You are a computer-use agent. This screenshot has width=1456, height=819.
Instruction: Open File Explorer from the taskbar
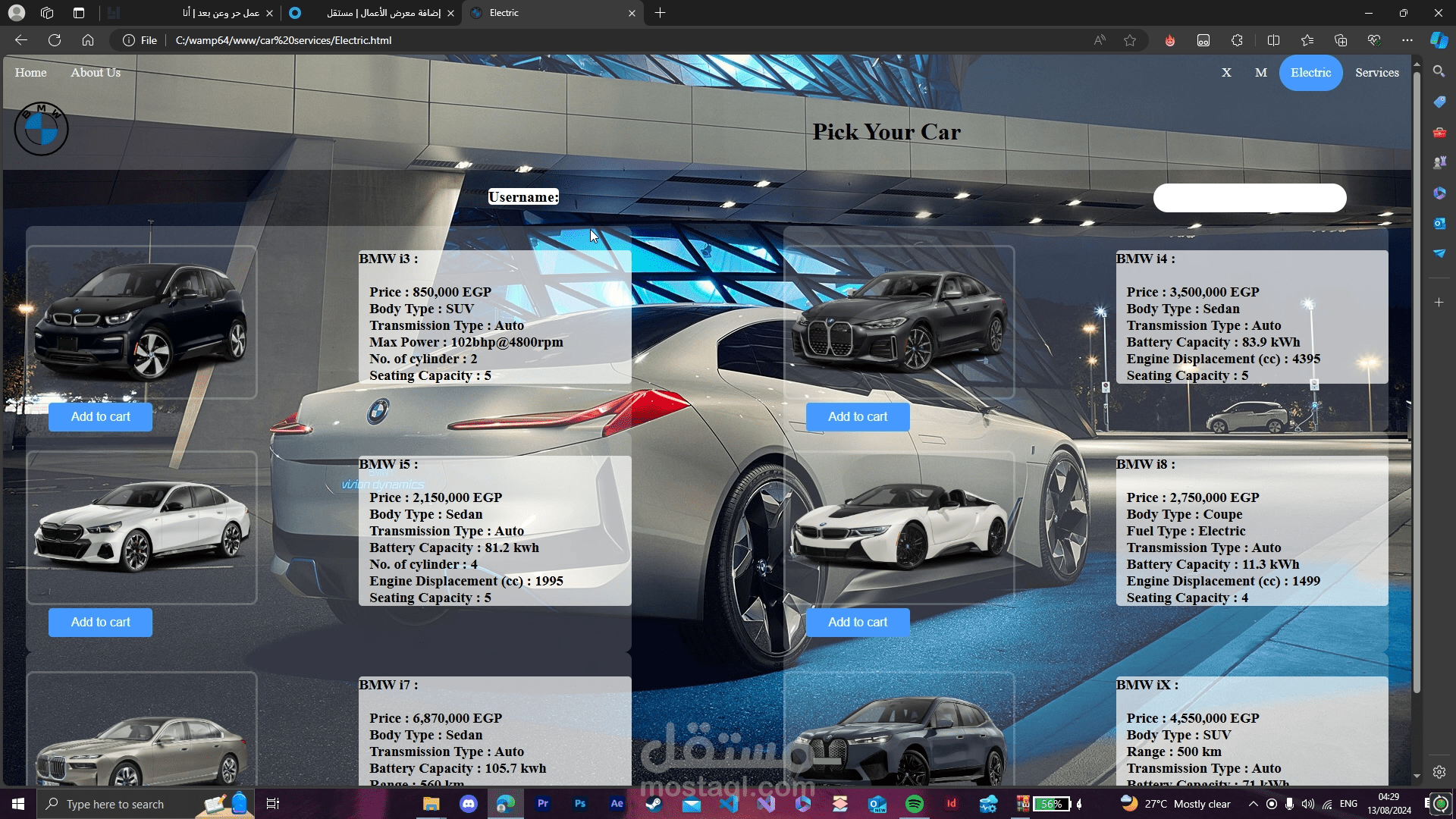(431, 804)
